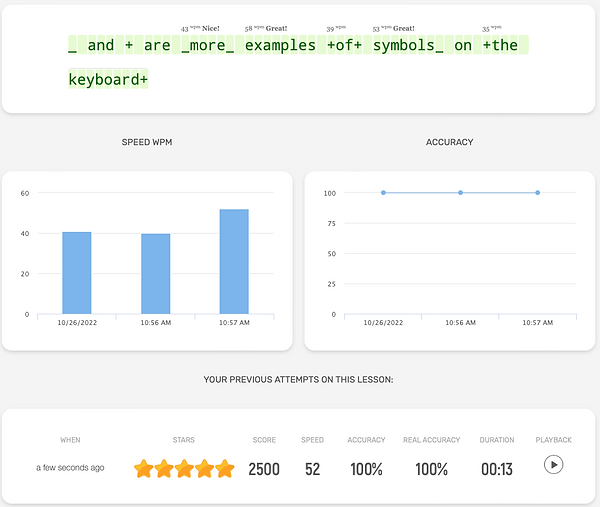This screenshot has width=600, height=507.
Task: Click the first gold star rating
Action: (144, 468)
